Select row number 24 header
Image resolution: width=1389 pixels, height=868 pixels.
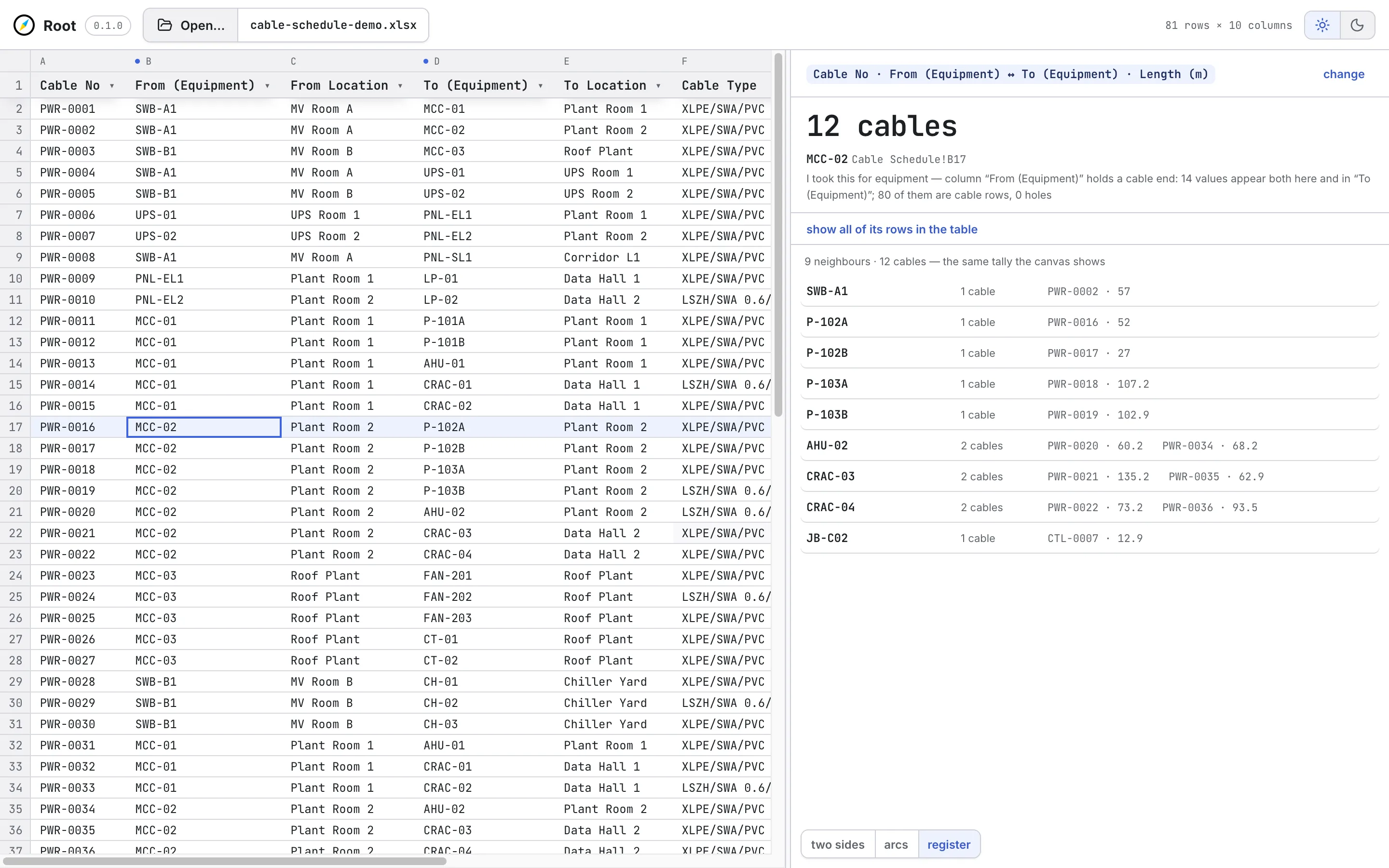[15, 576]
